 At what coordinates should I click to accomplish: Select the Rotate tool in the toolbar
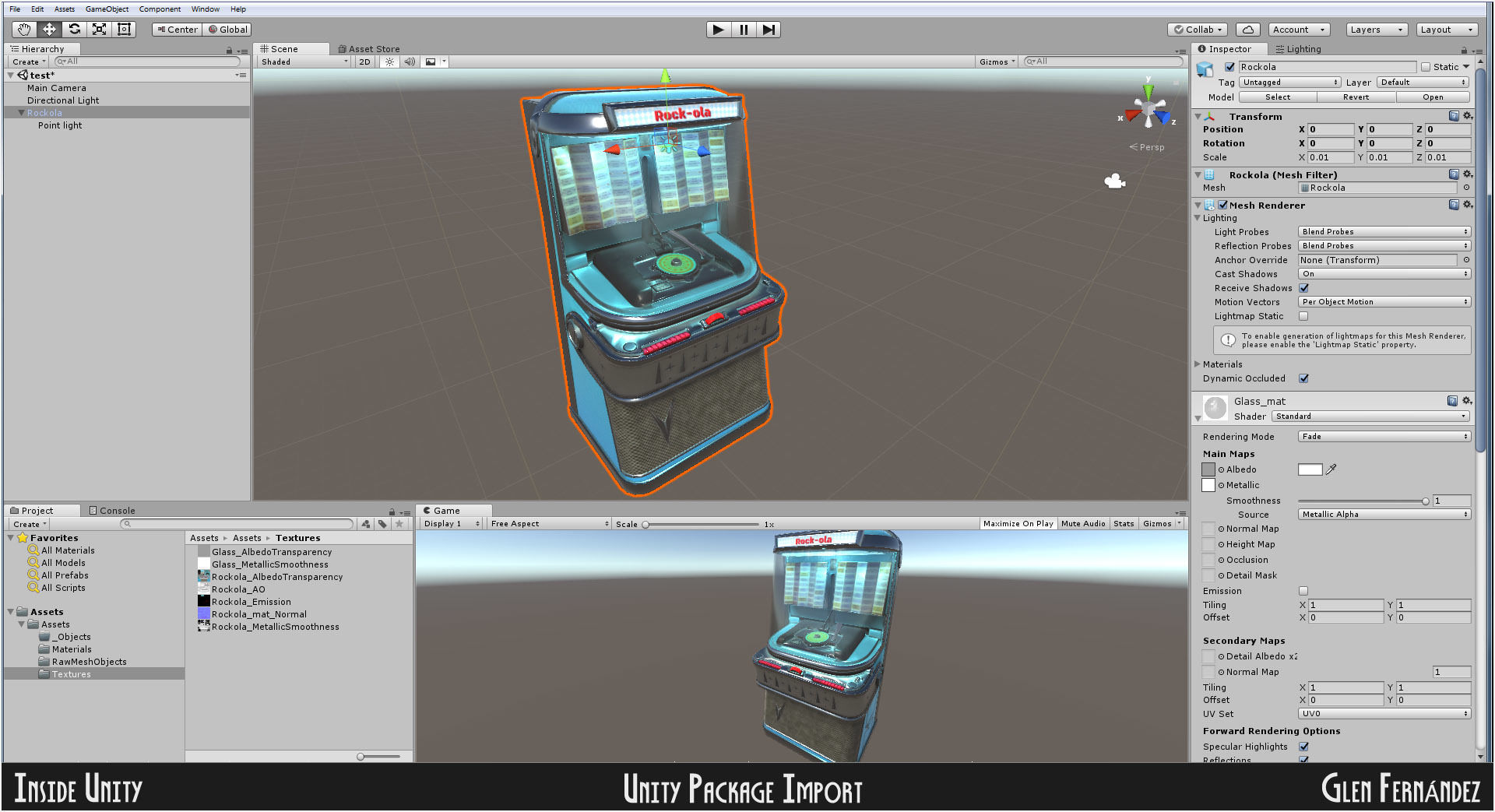click(74, 30)
